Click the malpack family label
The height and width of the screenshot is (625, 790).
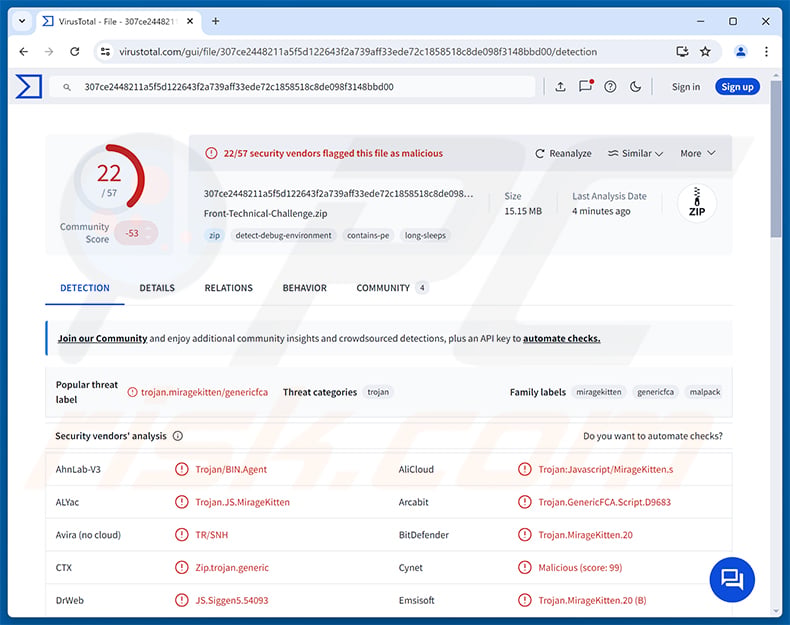(704, 392)
